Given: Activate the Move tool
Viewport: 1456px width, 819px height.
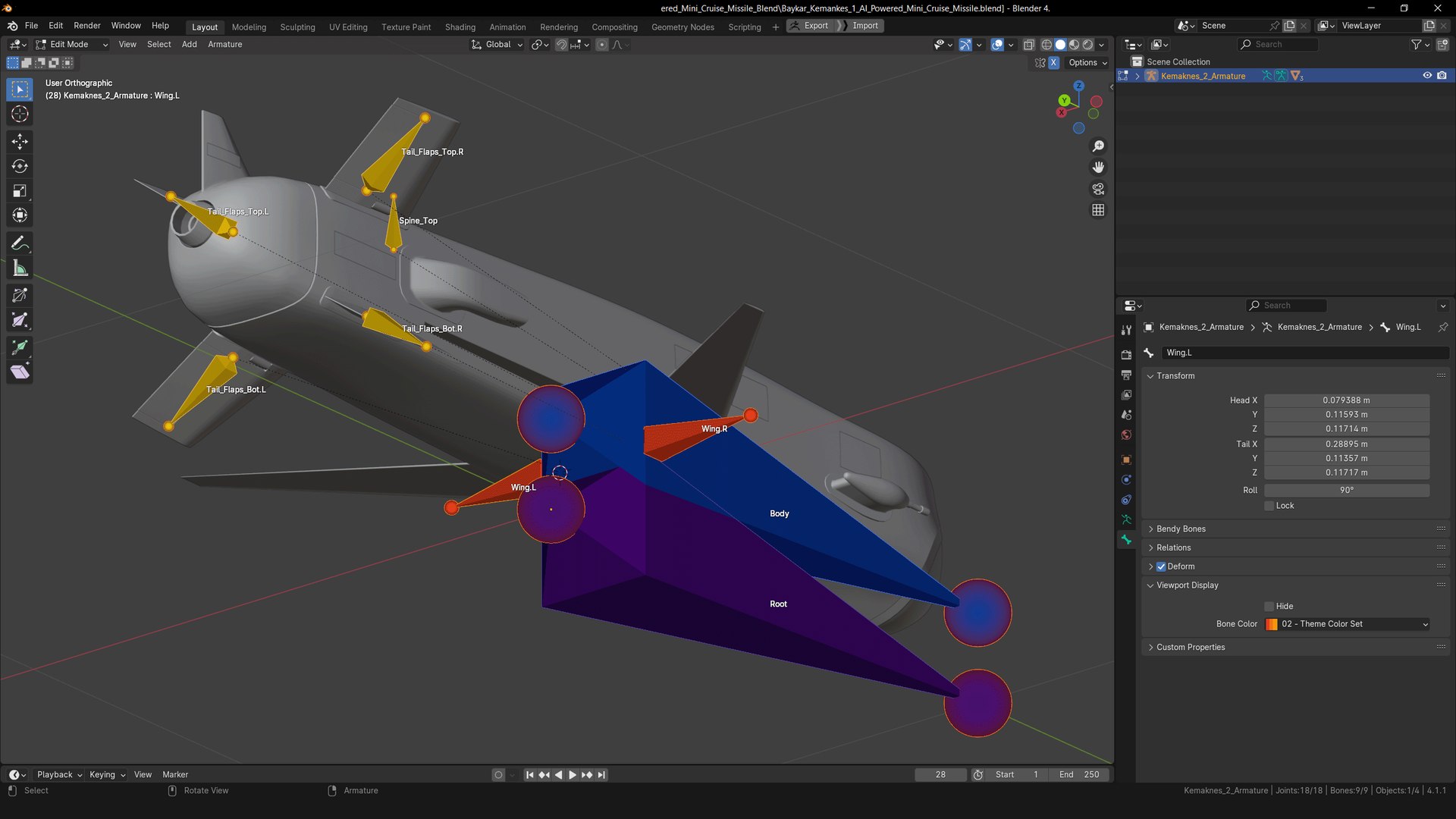Looking at the screenshot, I should pos(20,141).
